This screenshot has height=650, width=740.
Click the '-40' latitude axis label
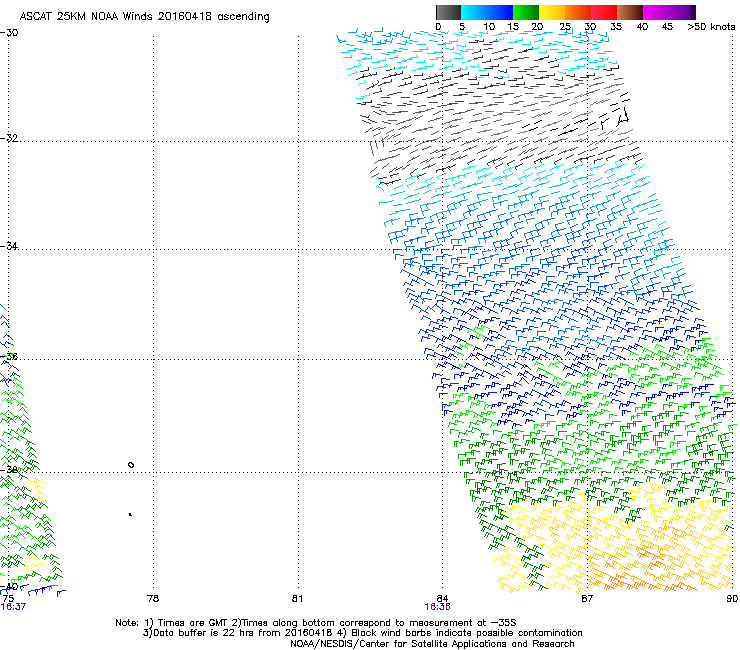pyautogui.click(x=9, y=586)
